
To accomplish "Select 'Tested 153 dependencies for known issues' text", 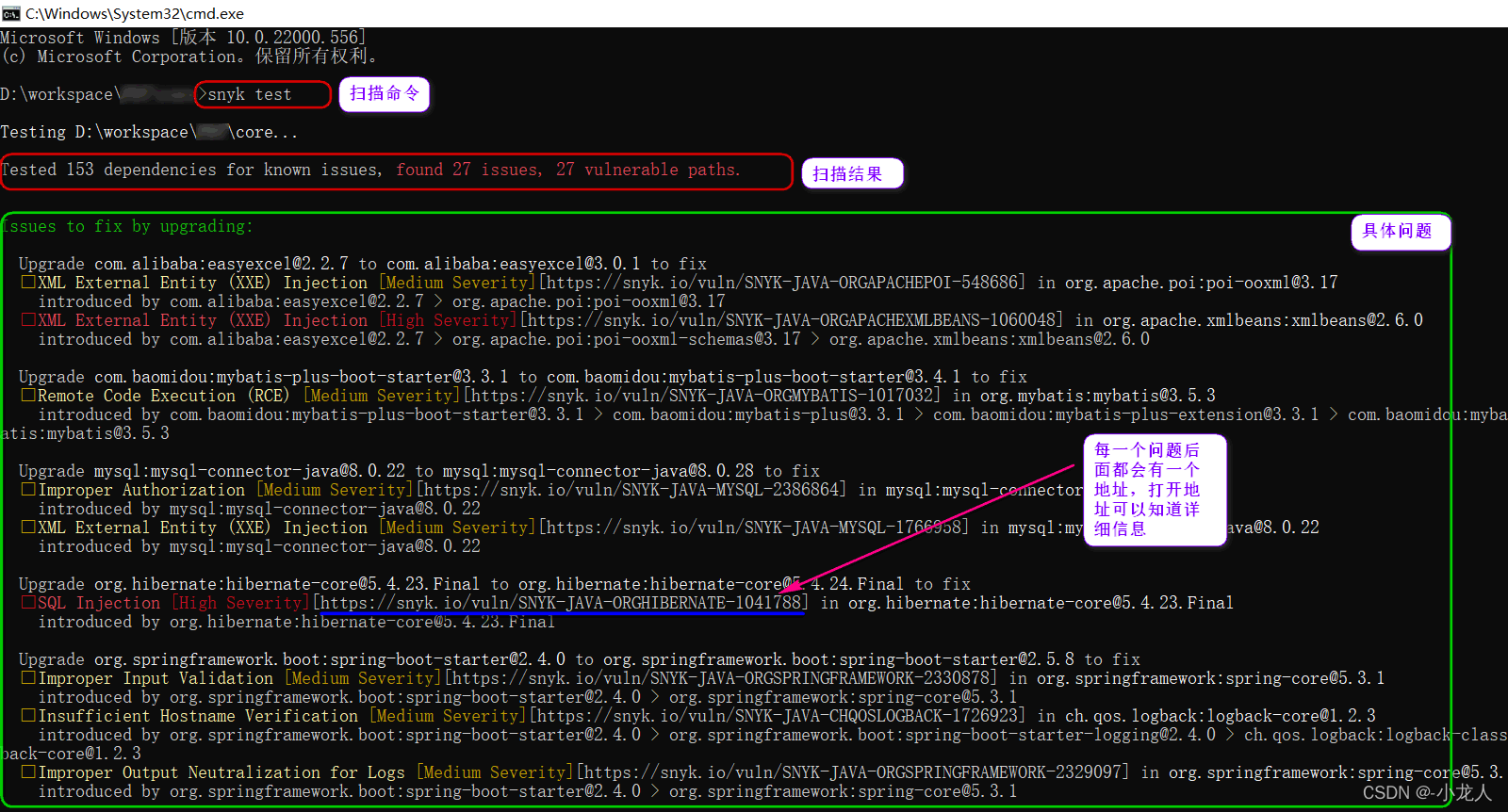I will (x=190, y=170).
